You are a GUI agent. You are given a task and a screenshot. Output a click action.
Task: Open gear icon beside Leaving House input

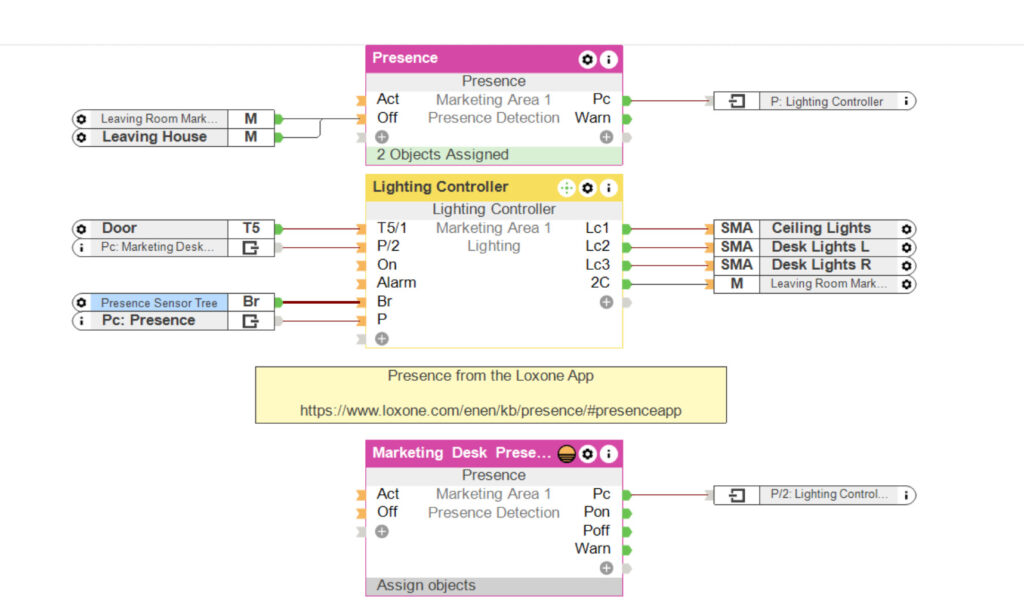(x=81, y=138)
